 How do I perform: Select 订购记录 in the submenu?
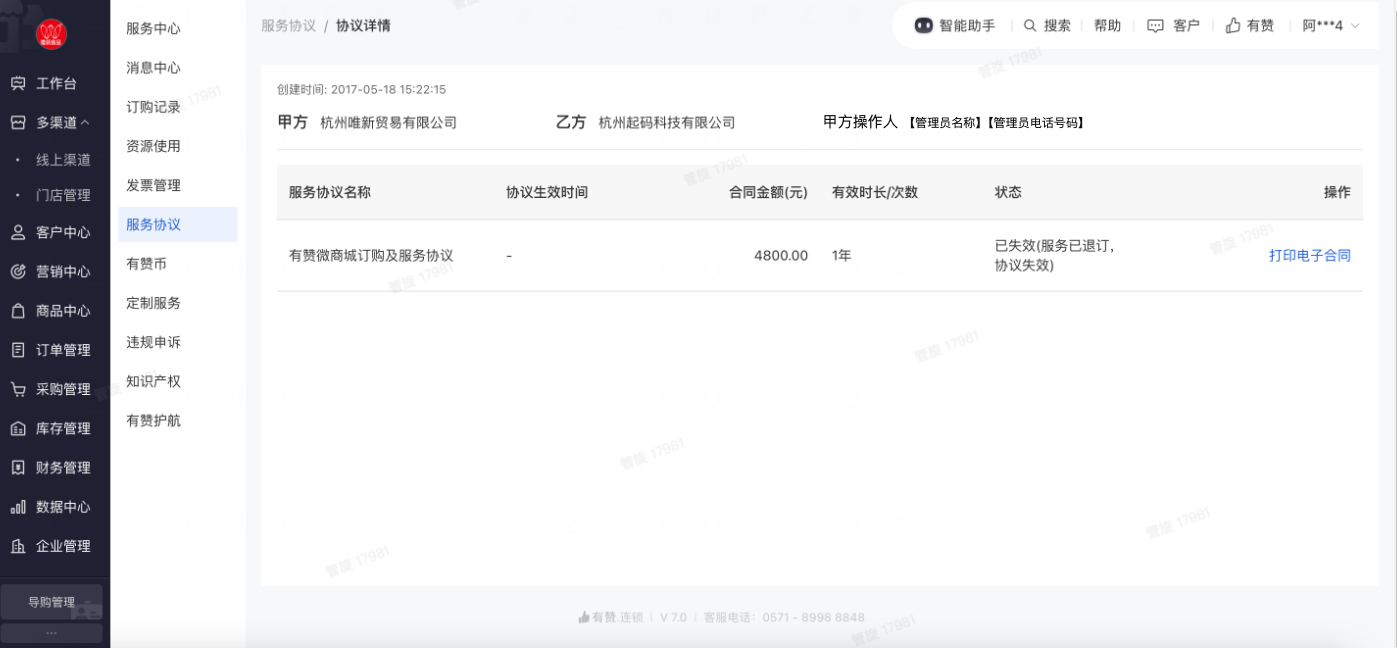point(153,107)
